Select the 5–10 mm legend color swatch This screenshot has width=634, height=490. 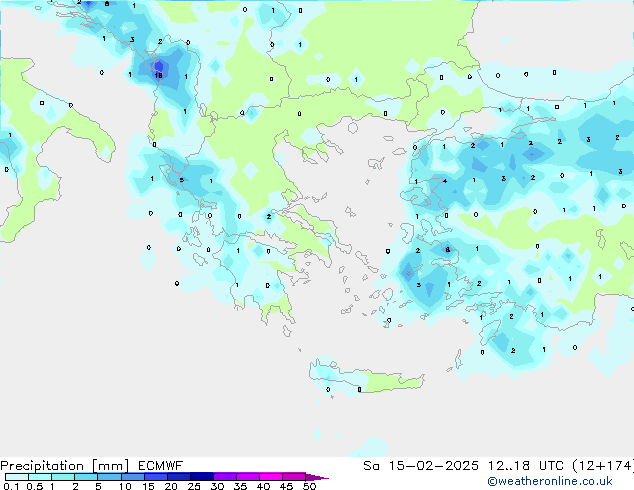tap(109, 477)
